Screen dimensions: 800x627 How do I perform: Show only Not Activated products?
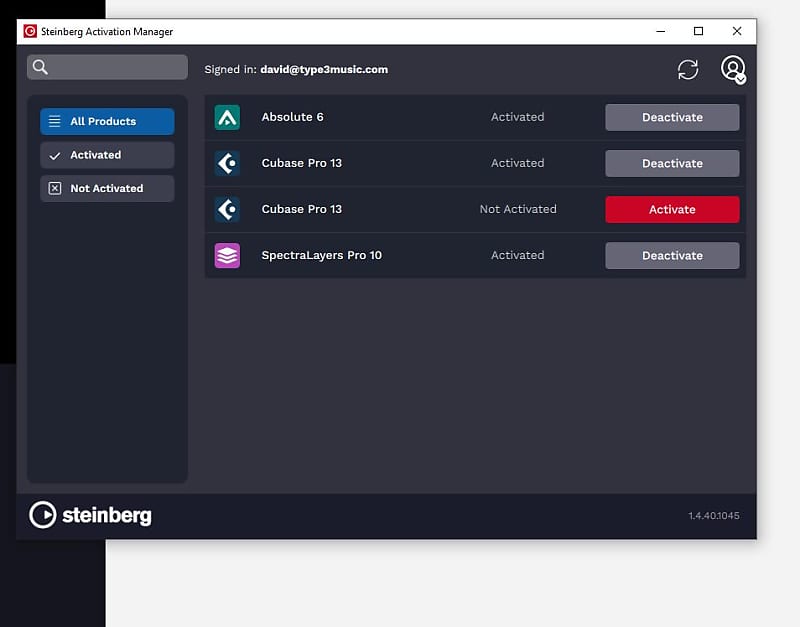click(107, 188)
